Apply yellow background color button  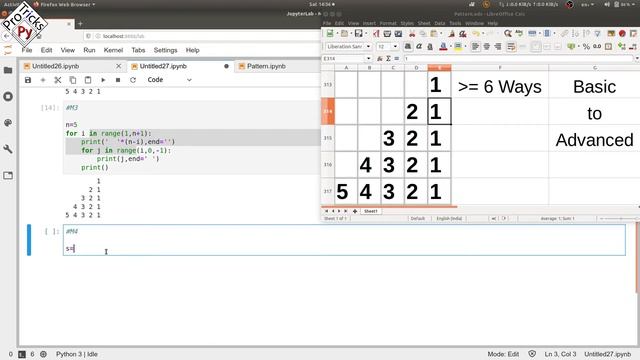tap(458, 47)
